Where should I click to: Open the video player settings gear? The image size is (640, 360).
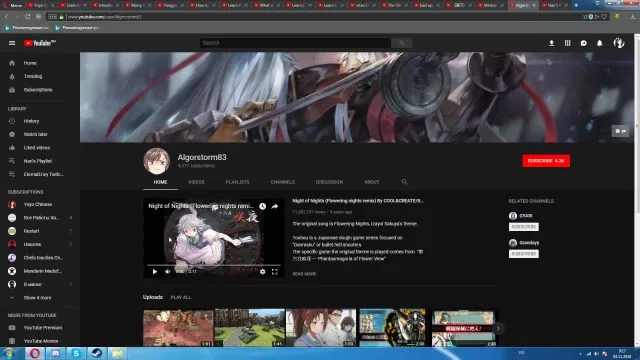tap(262, 272)
